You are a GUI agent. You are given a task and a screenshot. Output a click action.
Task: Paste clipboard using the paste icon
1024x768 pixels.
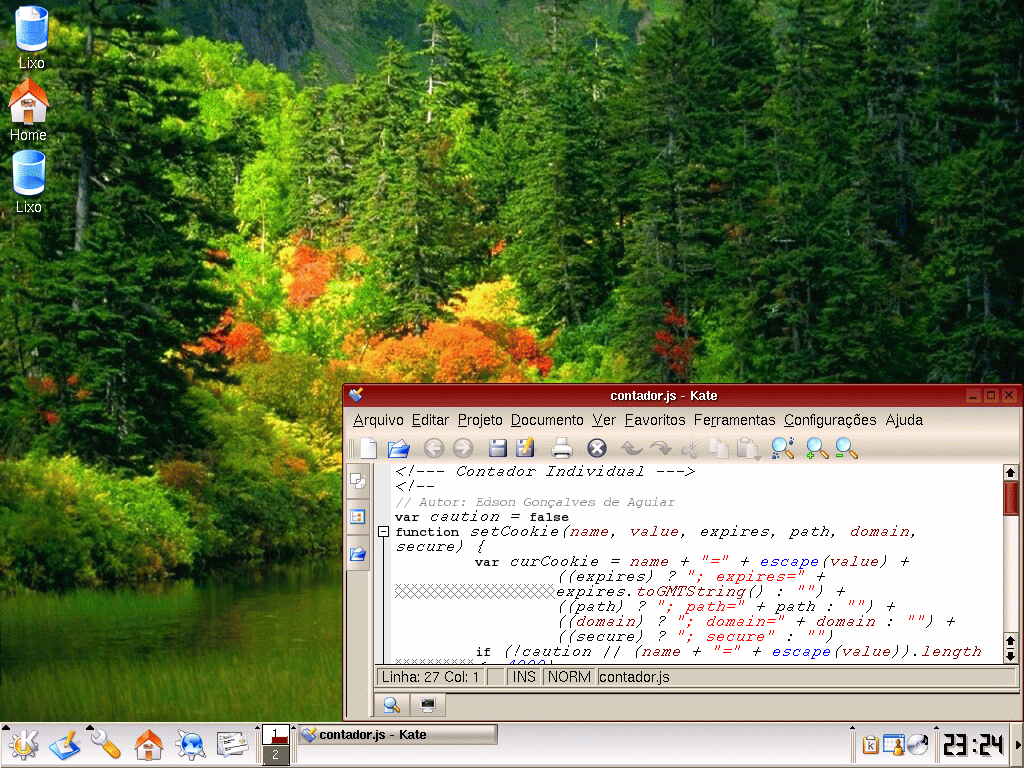pyautogui.click(x=748, y=448)
